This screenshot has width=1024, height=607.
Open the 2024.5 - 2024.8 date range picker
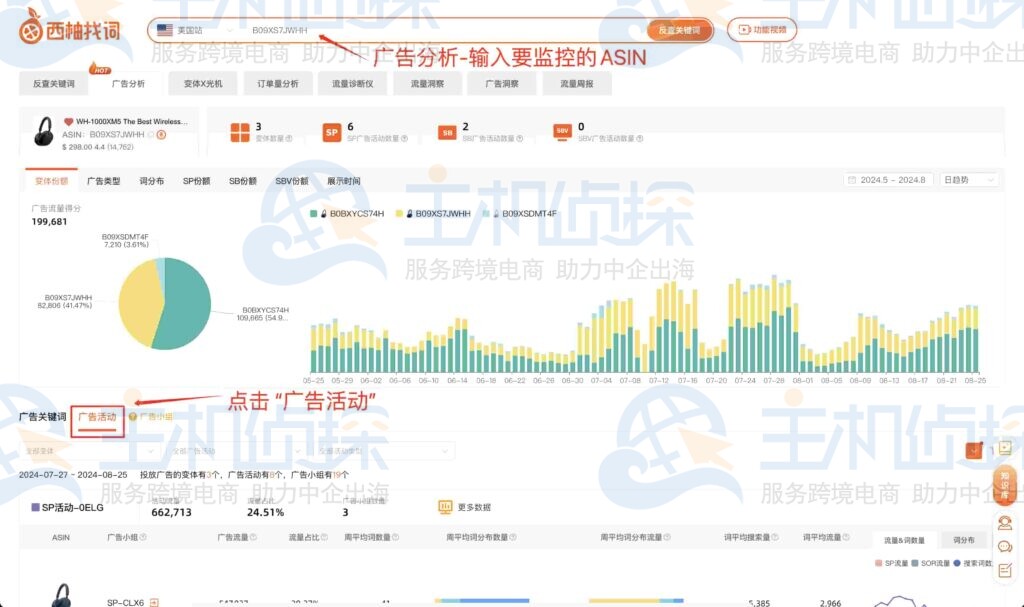[x=888, y=178]
